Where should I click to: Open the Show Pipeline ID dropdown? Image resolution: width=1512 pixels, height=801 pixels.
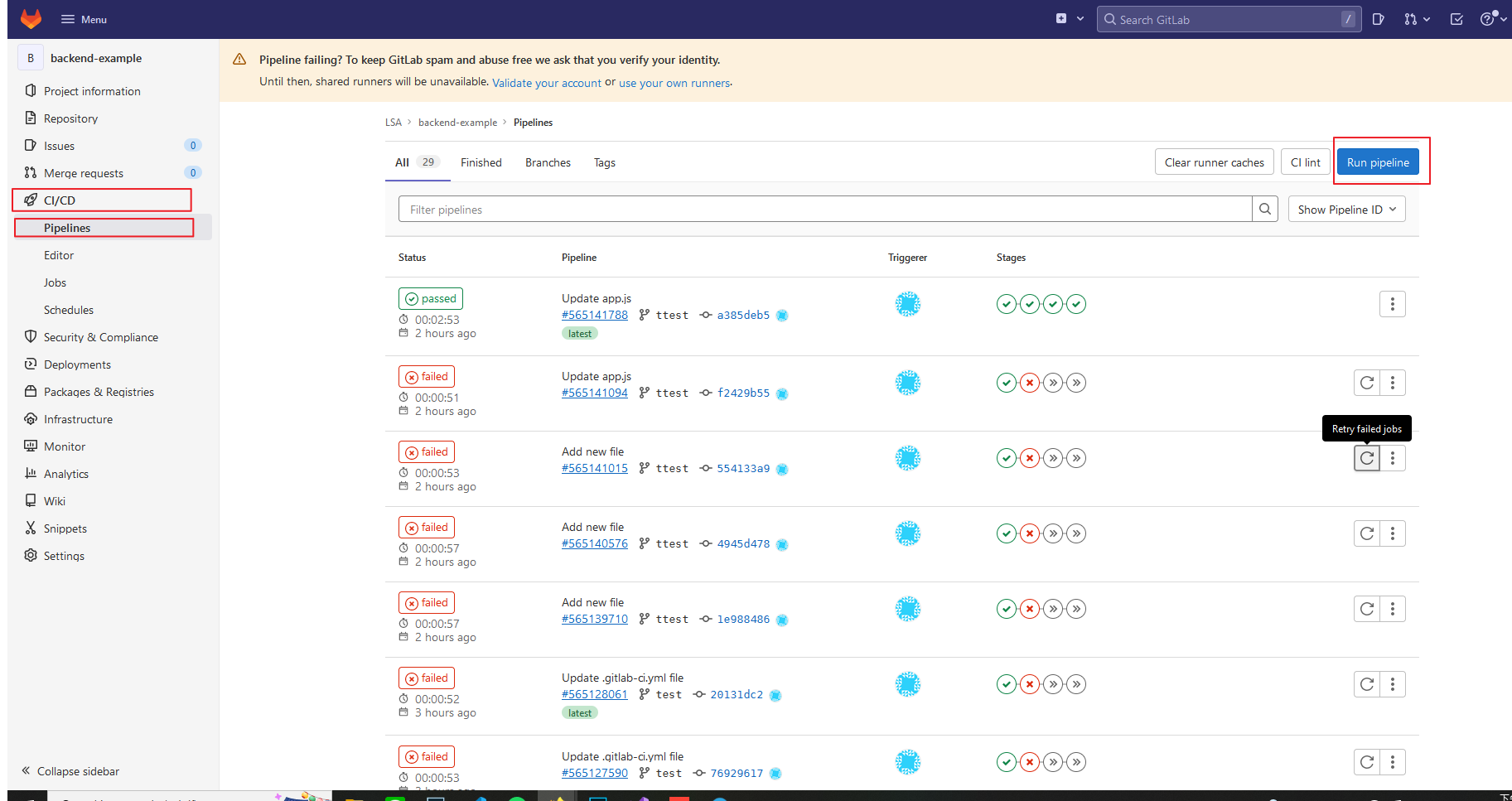point(1345,209)
